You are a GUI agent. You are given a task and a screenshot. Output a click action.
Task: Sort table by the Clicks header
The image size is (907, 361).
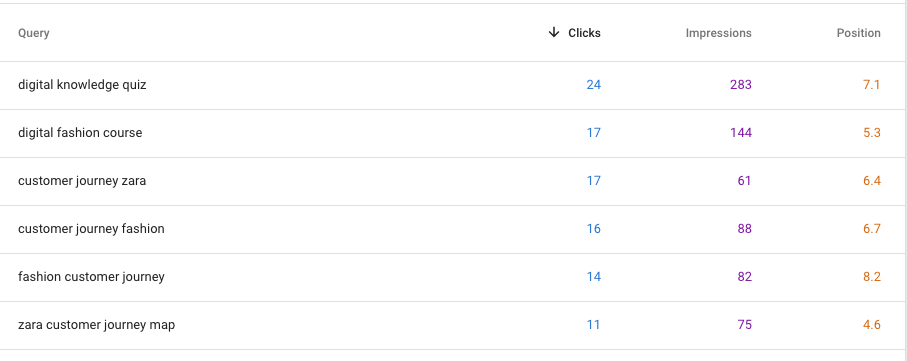tap(584, 33)
